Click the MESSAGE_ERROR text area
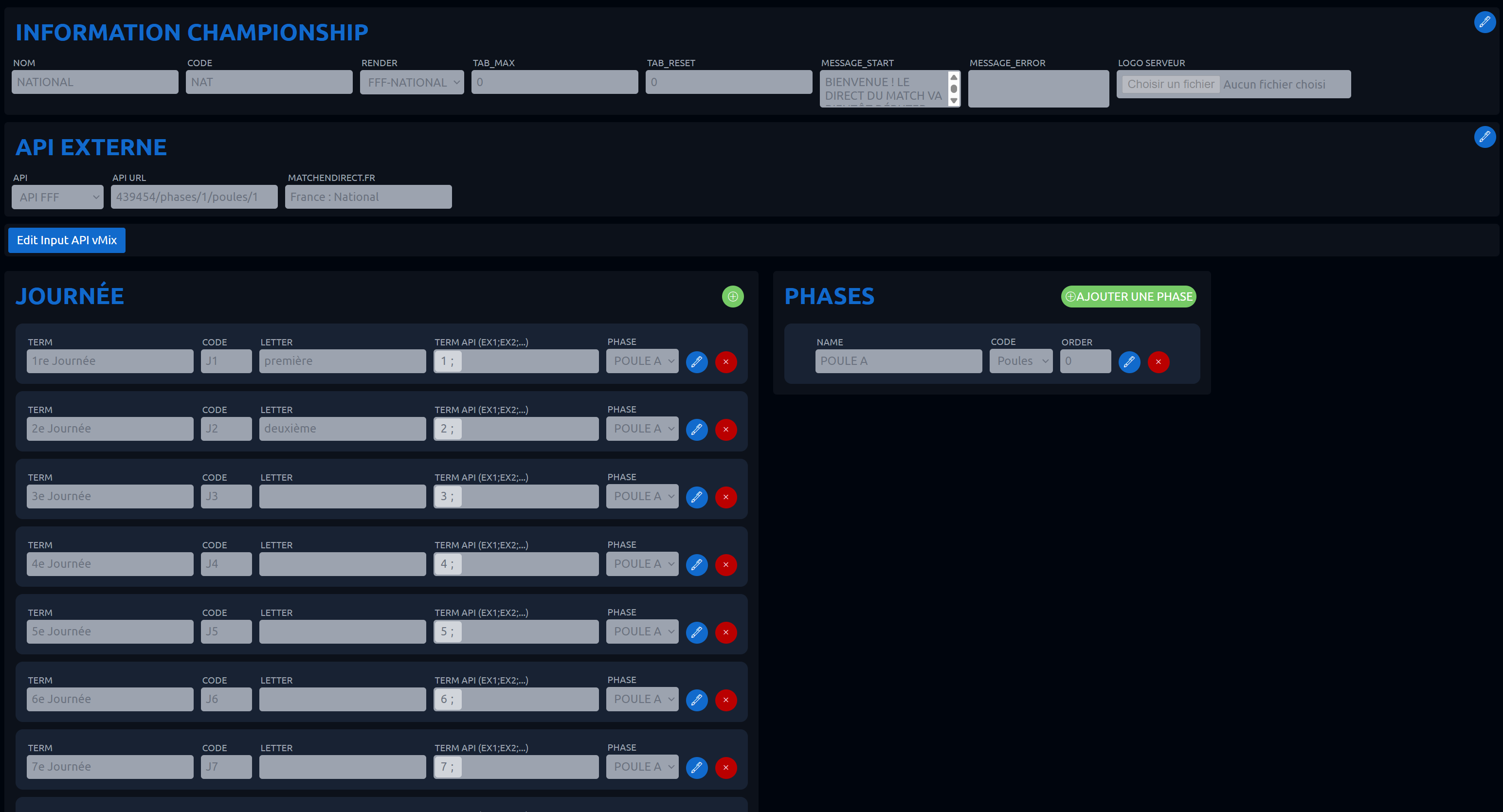Image resolution: width=1503 pixels, height=812 pixels. 1038,89
